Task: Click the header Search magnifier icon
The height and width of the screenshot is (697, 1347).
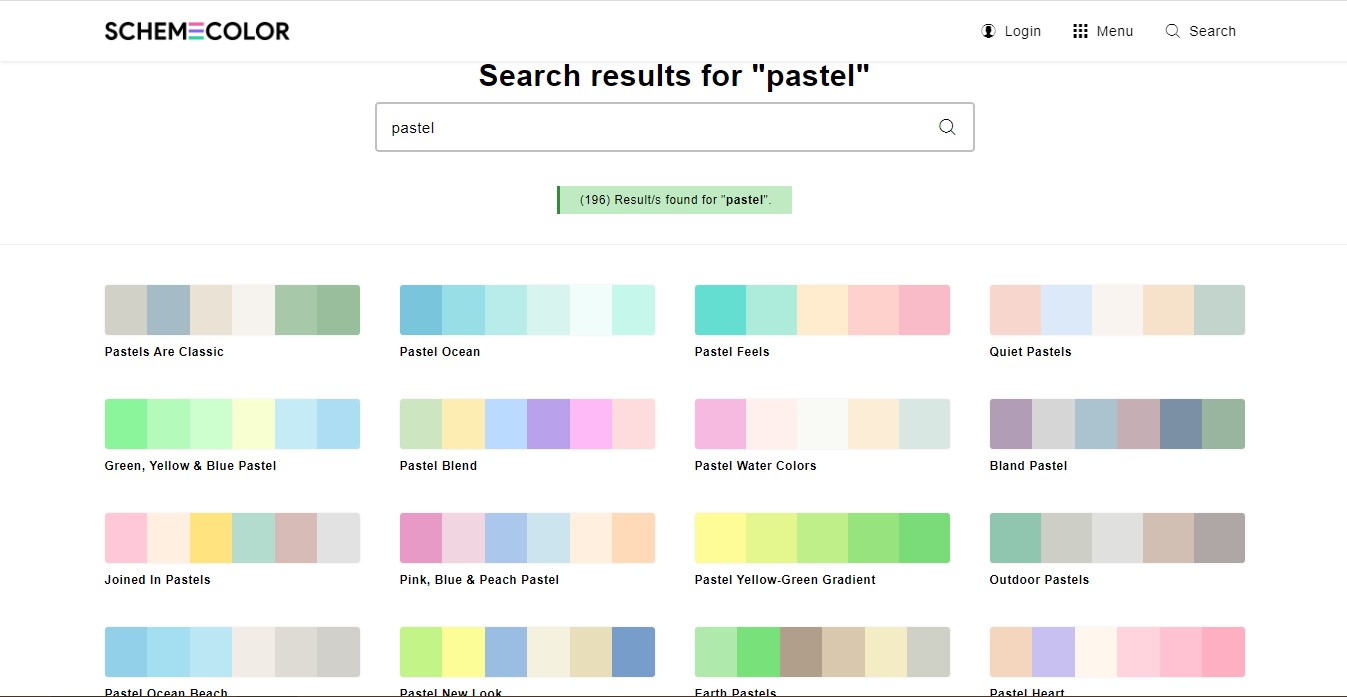Action: click(1173, 31)
